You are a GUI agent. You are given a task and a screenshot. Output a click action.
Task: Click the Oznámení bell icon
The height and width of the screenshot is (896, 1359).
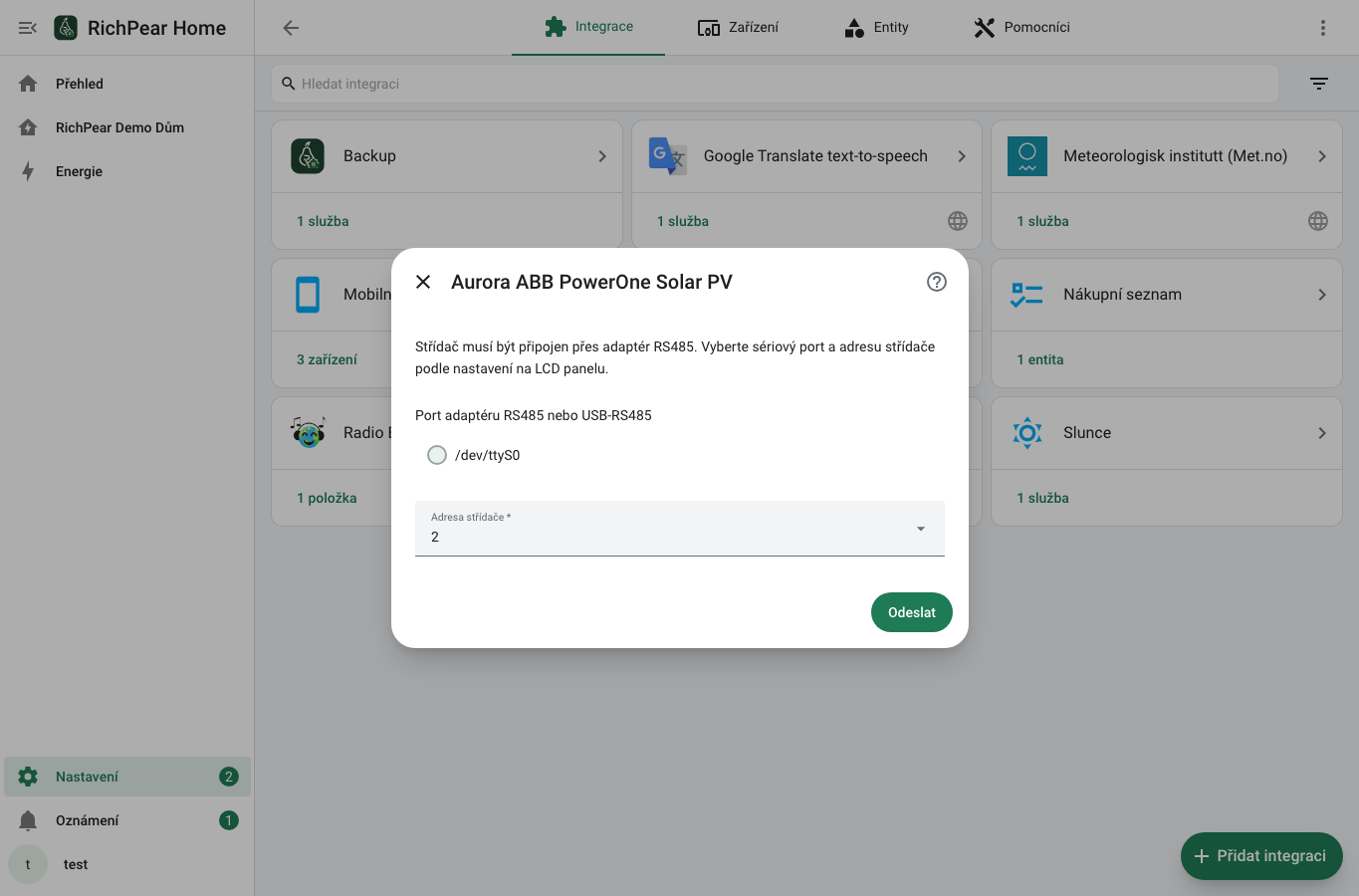point(28,820)
